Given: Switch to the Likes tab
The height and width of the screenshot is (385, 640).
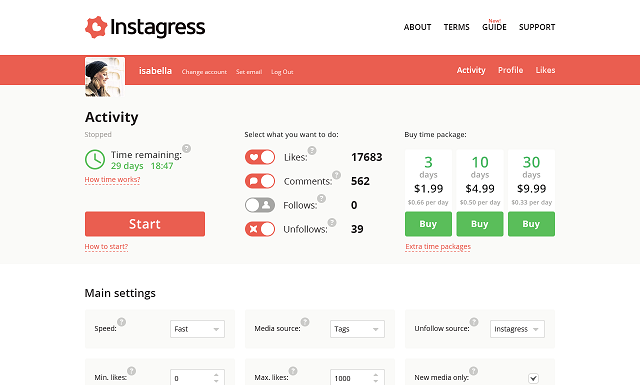Looking at the screenshot, I should click(545, 70).
